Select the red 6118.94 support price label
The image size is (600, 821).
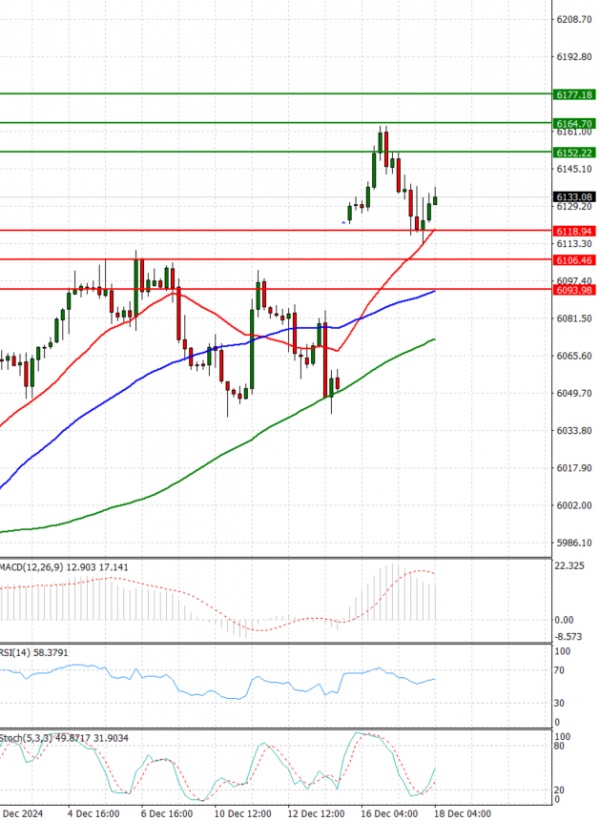pos(573,231)
